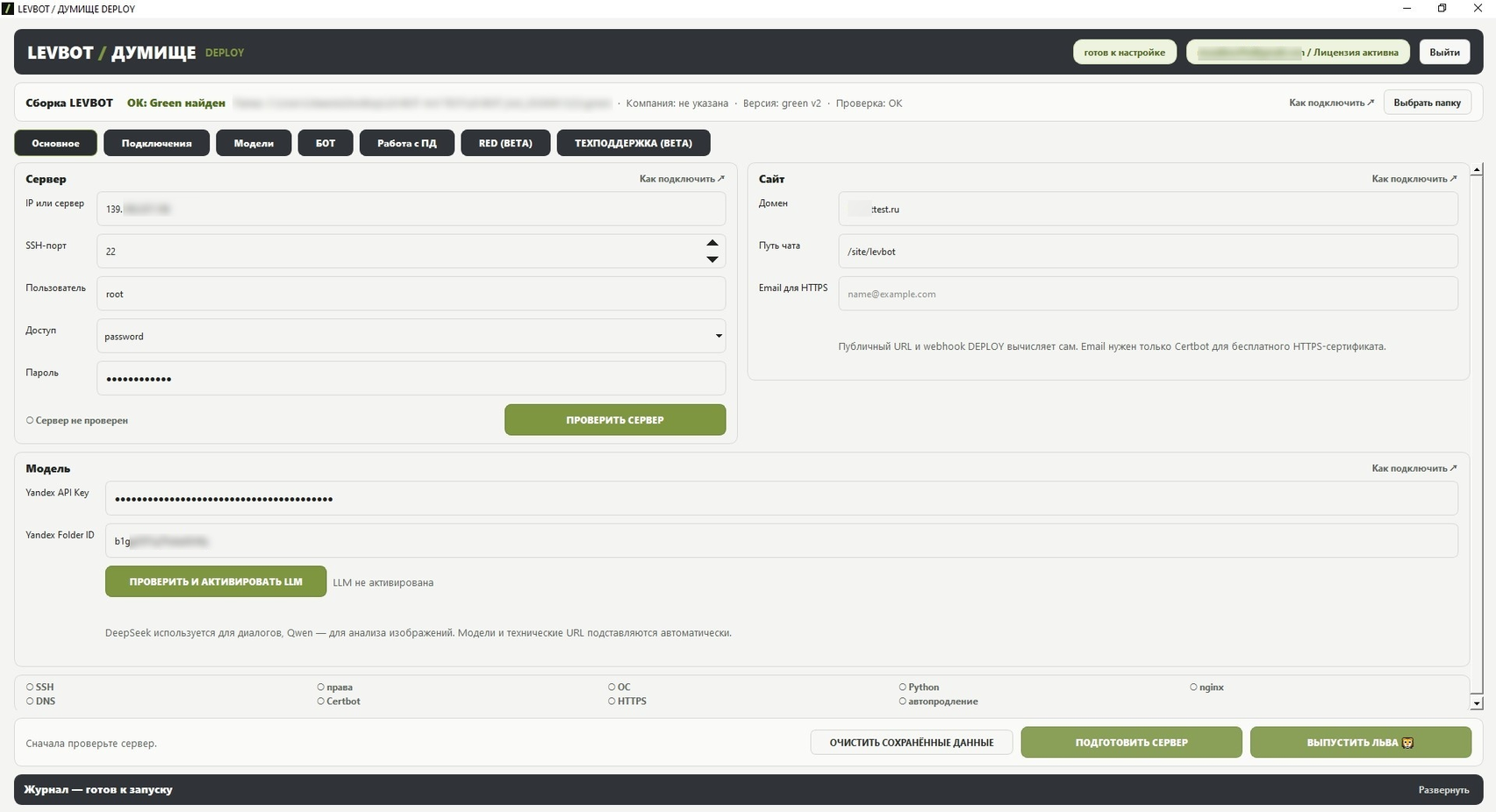The height and width of the screenshot is (812, 1496).
Task: Click the автопродление status indicator
Action: (938, 702)
